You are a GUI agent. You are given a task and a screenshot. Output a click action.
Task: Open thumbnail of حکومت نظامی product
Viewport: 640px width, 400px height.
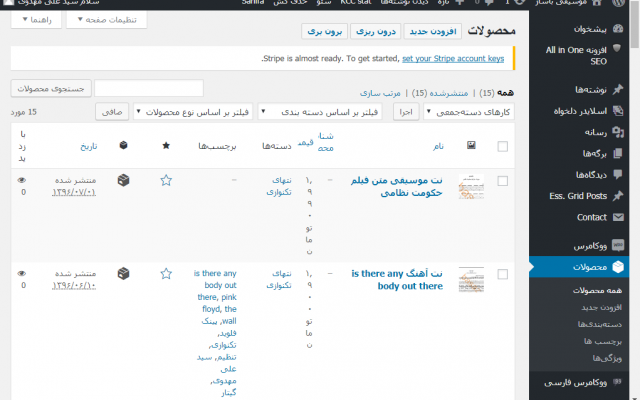471,187
